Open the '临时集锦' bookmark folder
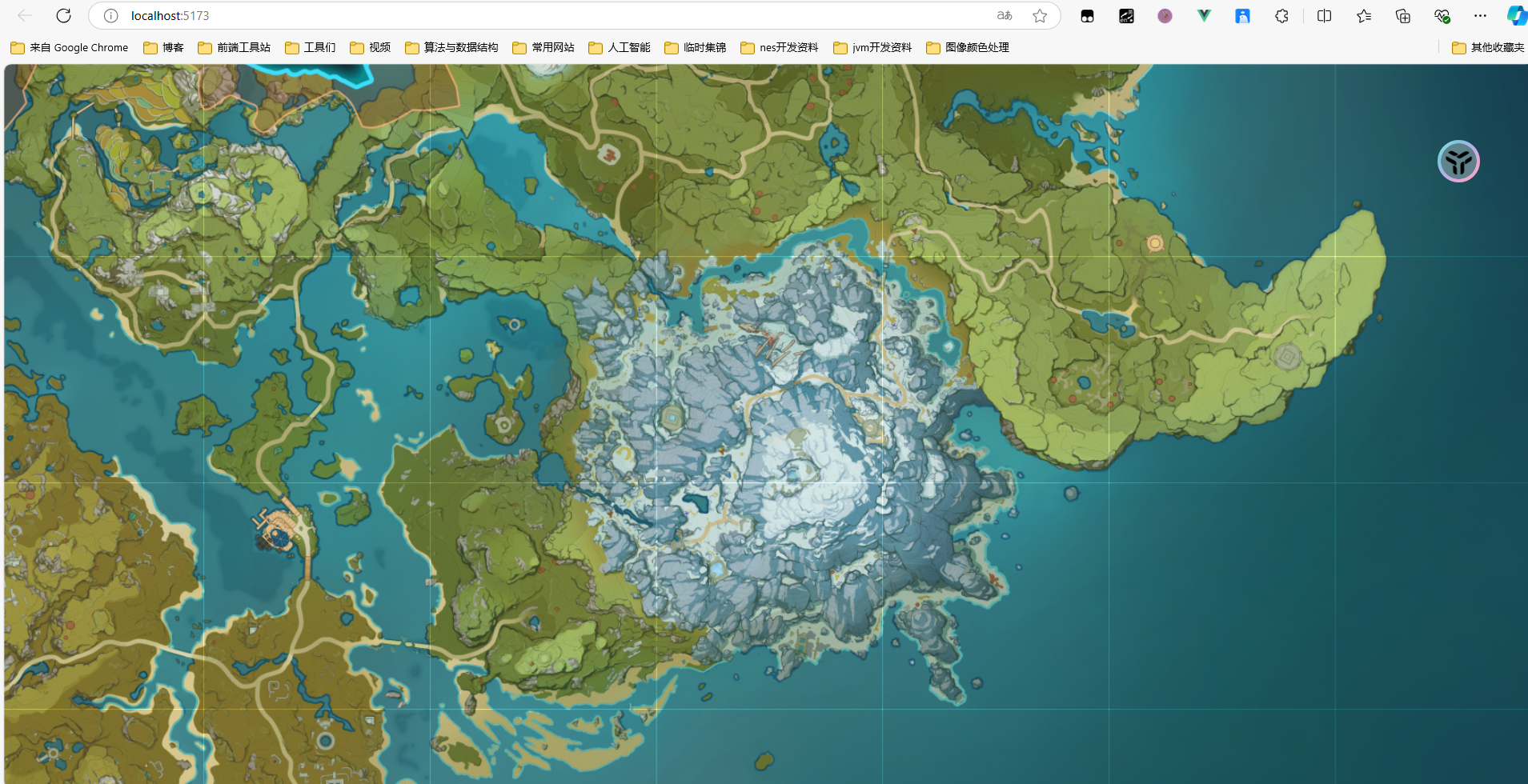Image resolution: width=1528 pixels, height=784 pixels. 695,47
